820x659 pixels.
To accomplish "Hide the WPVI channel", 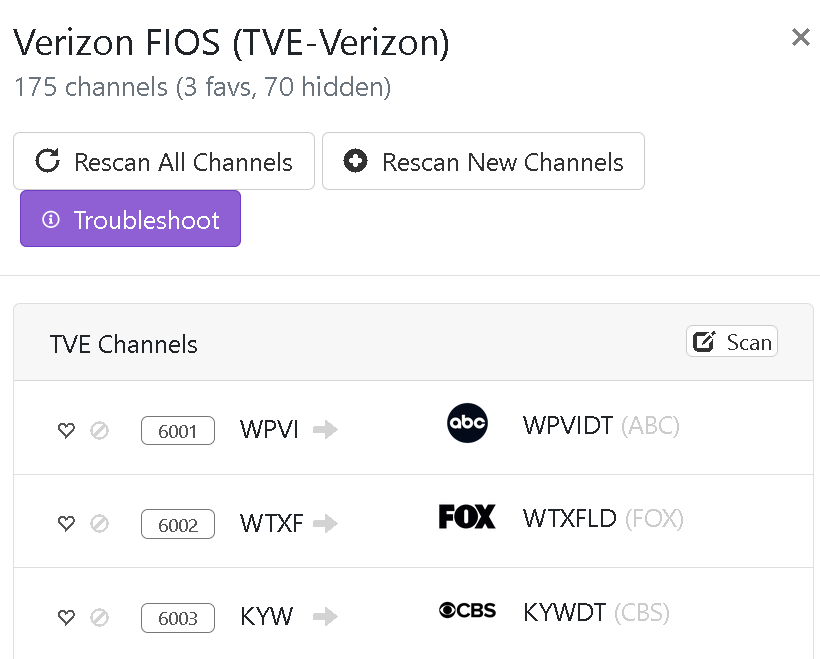I will [99, 431].
